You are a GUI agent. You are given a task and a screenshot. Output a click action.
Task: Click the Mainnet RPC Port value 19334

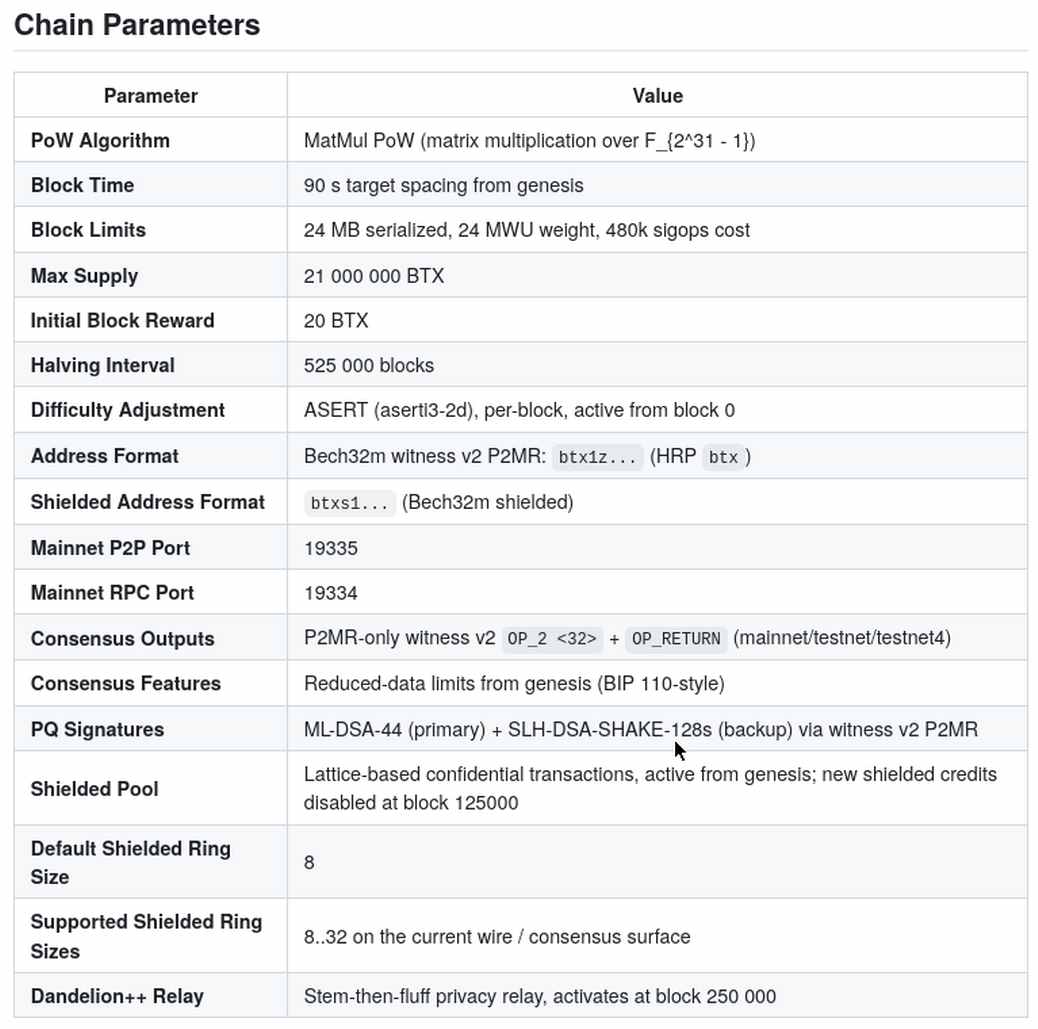(331, 593)
